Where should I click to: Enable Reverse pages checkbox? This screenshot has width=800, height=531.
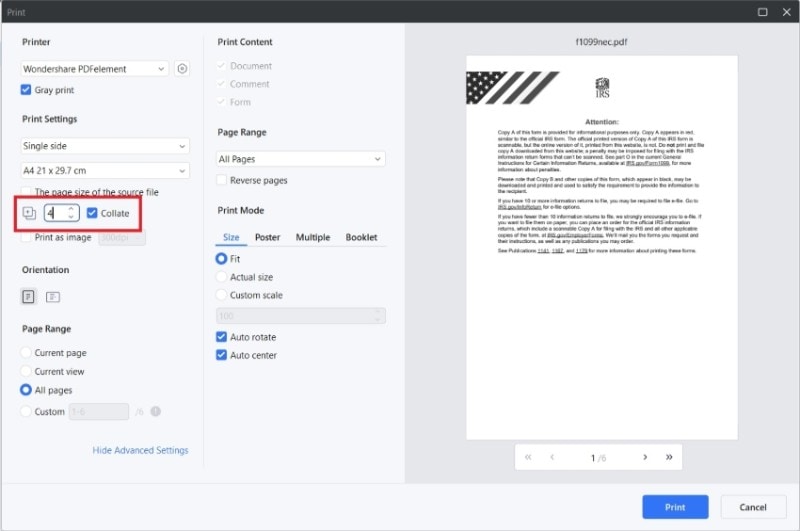(x=221, y=180)
